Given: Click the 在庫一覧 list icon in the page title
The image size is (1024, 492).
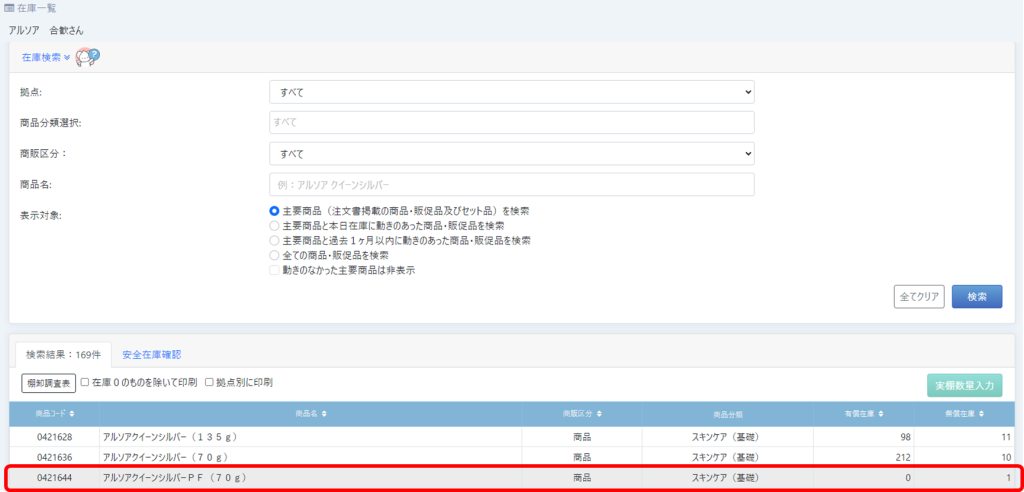Looking at the screenshot, I should (9, 9).
